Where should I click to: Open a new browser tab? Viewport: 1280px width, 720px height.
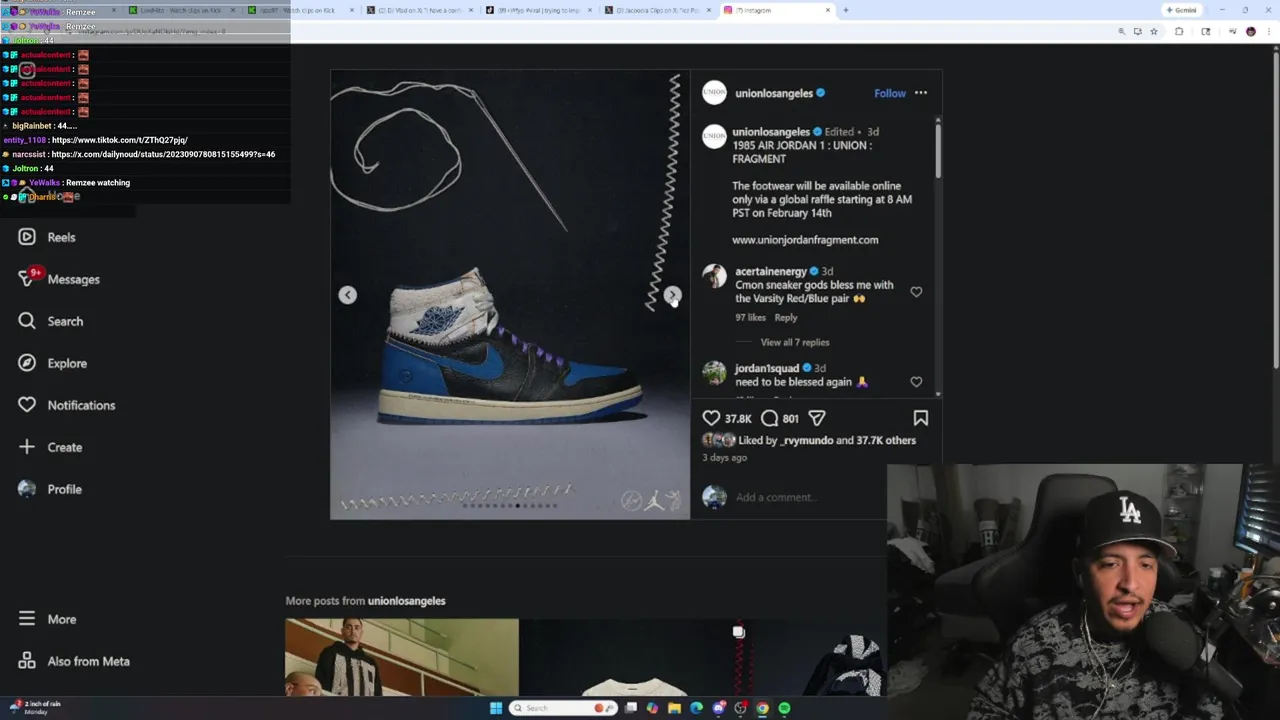click(845, 10)
